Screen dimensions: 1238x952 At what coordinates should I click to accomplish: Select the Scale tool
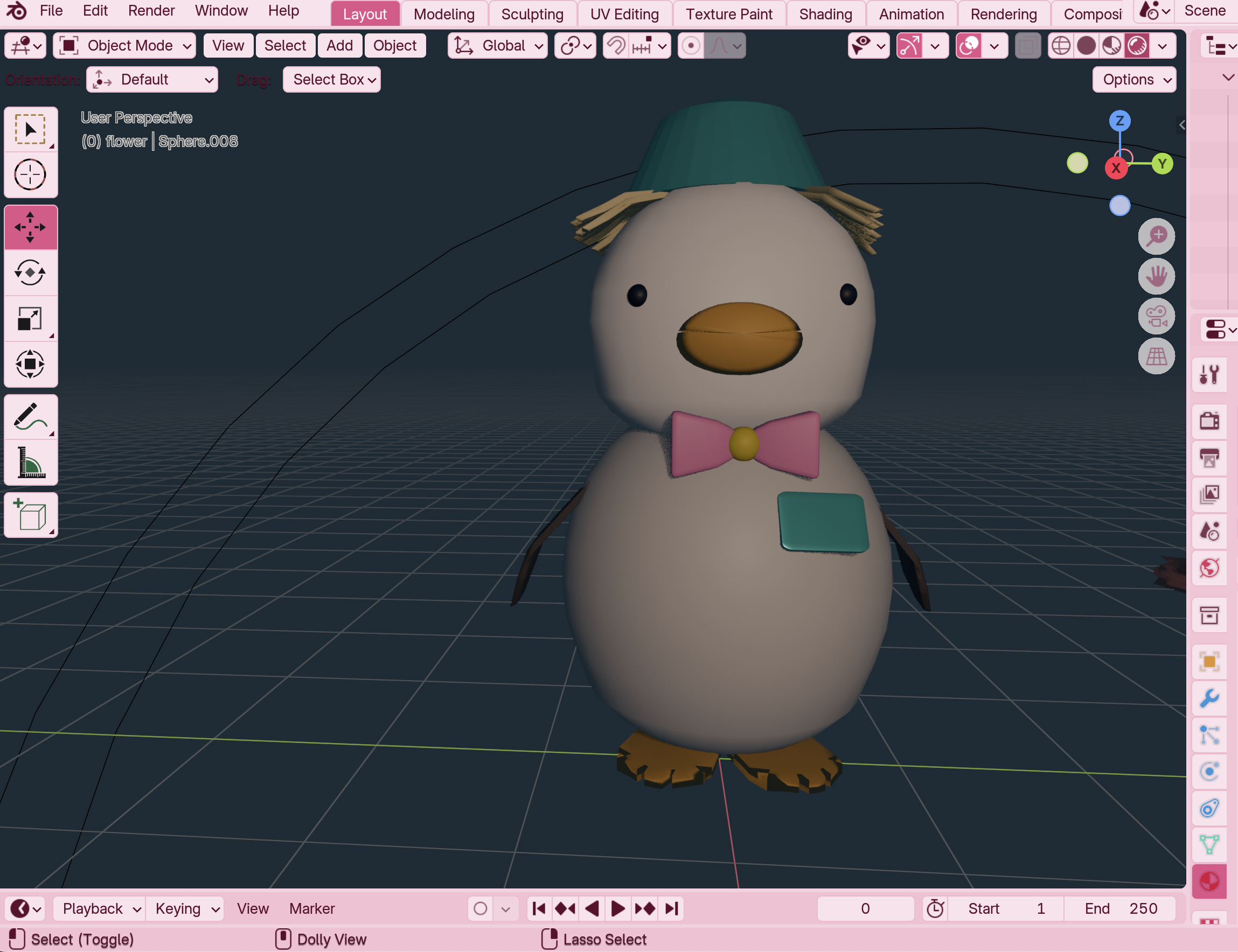30,318
